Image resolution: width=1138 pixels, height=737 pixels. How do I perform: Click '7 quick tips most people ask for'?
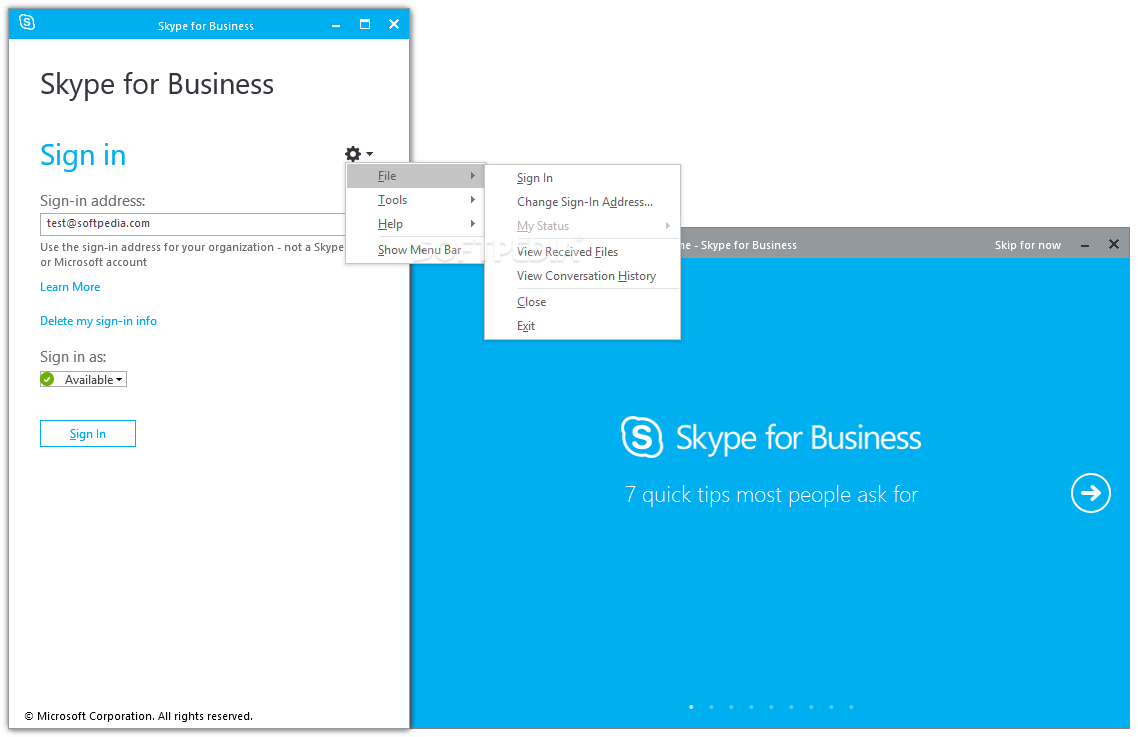click(x=771, y=494)
